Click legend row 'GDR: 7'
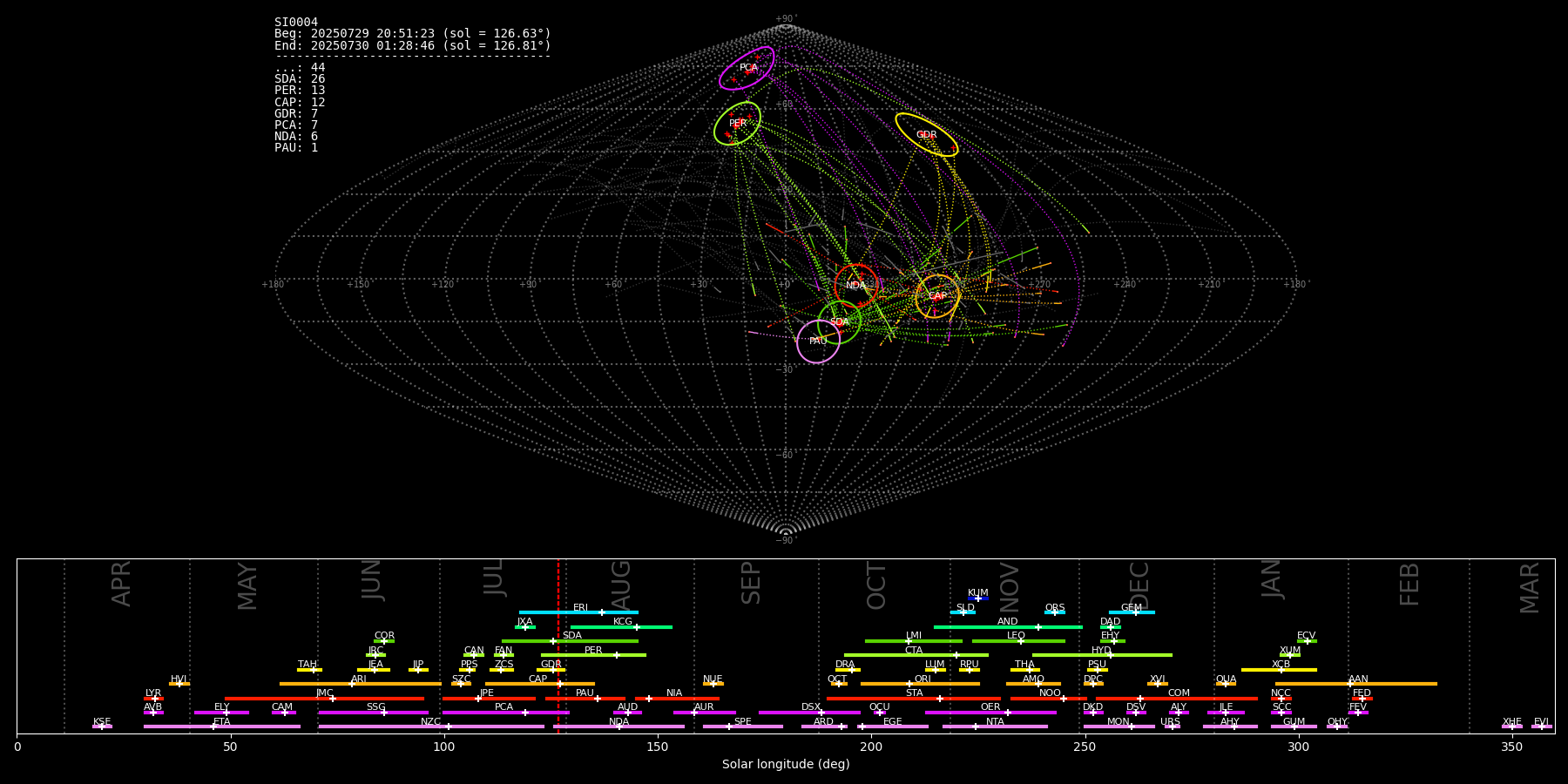 click(296, 114)
